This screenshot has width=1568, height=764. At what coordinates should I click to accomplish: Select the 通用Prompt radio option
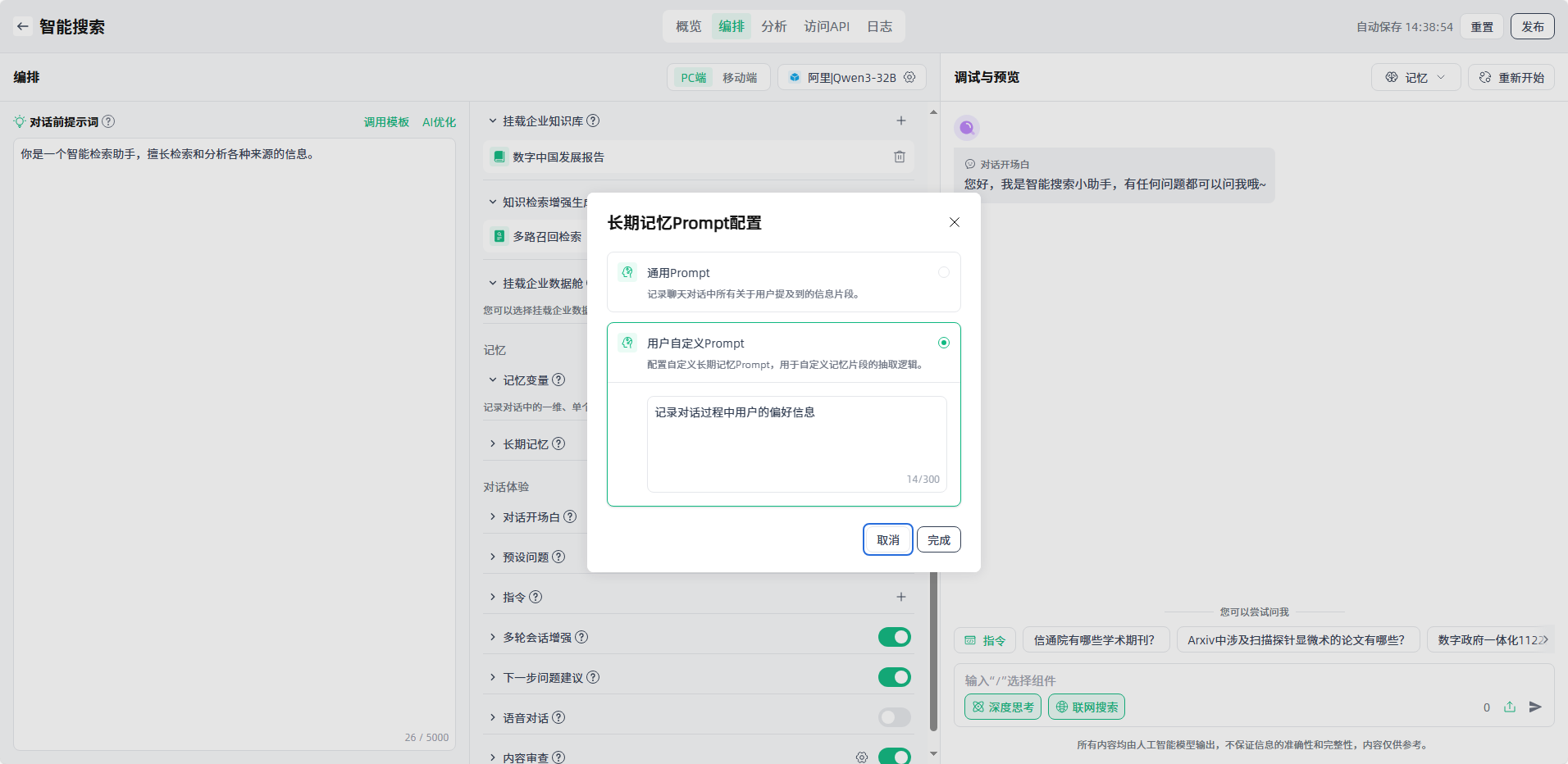tap(943, 272)
